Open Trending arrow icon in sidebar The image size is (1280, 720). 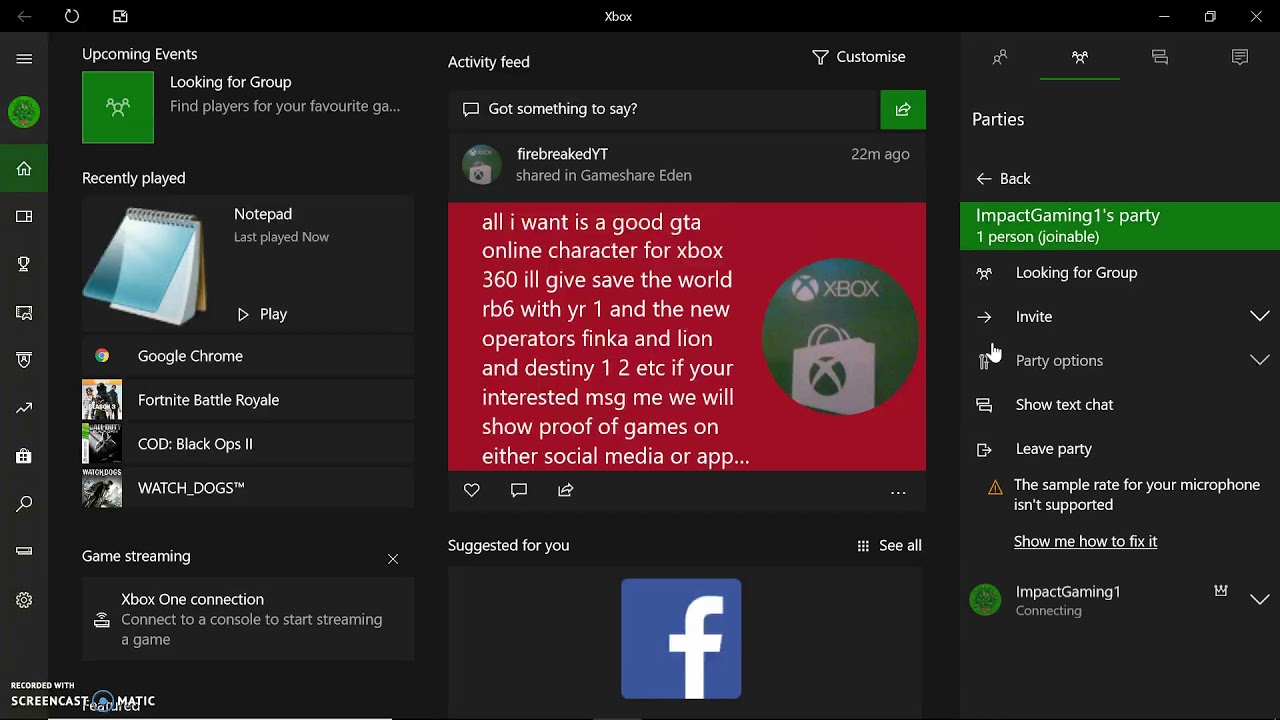(24, 408)
